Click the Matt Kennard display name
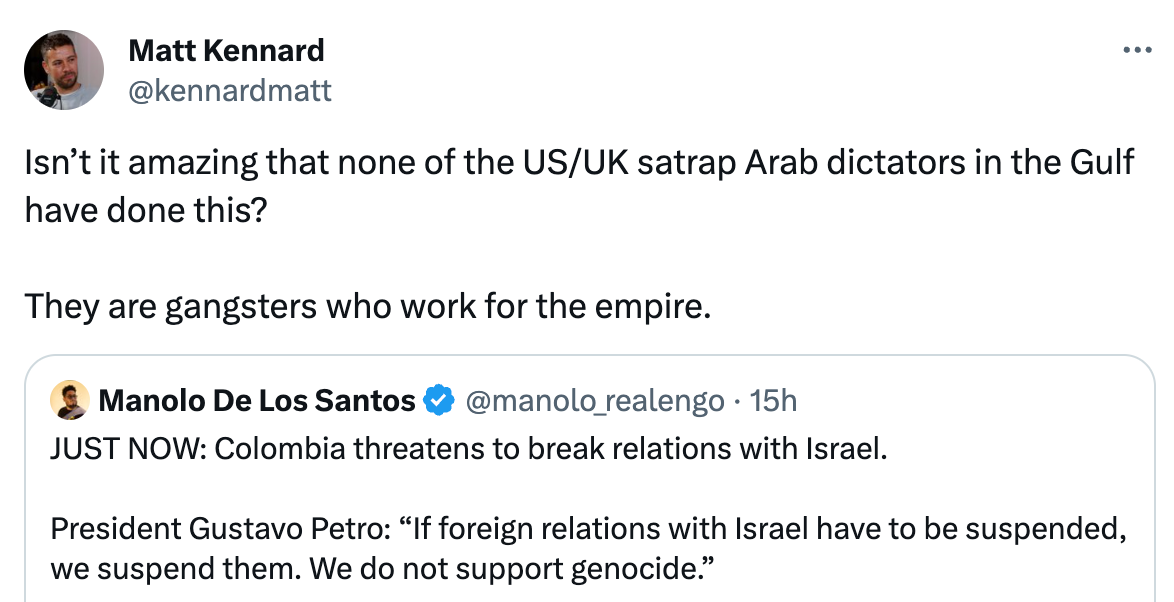Viewport: 1174px width, 602px height. (x=226, y=50)
